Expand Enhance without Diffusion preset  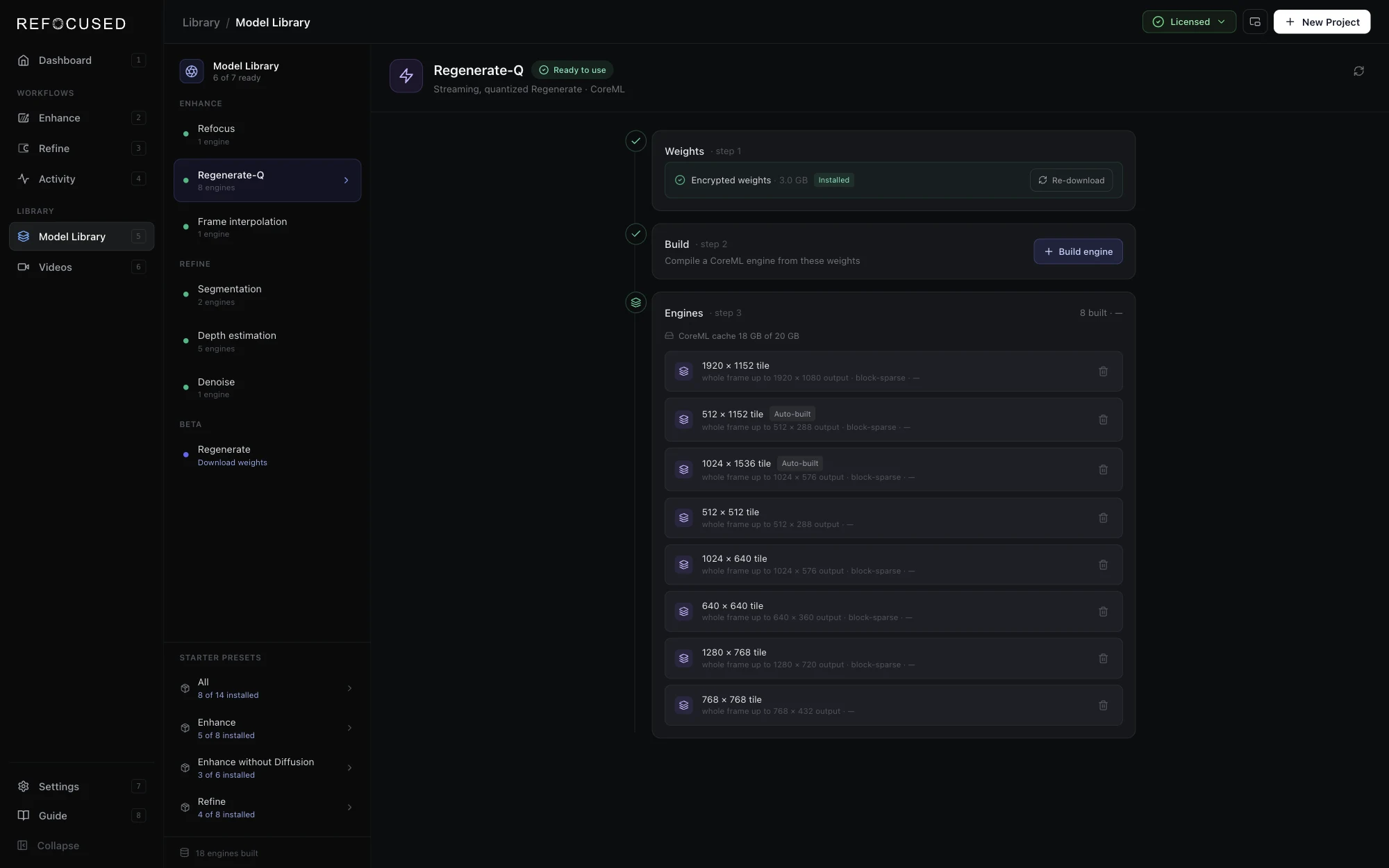tap(267, 768)
